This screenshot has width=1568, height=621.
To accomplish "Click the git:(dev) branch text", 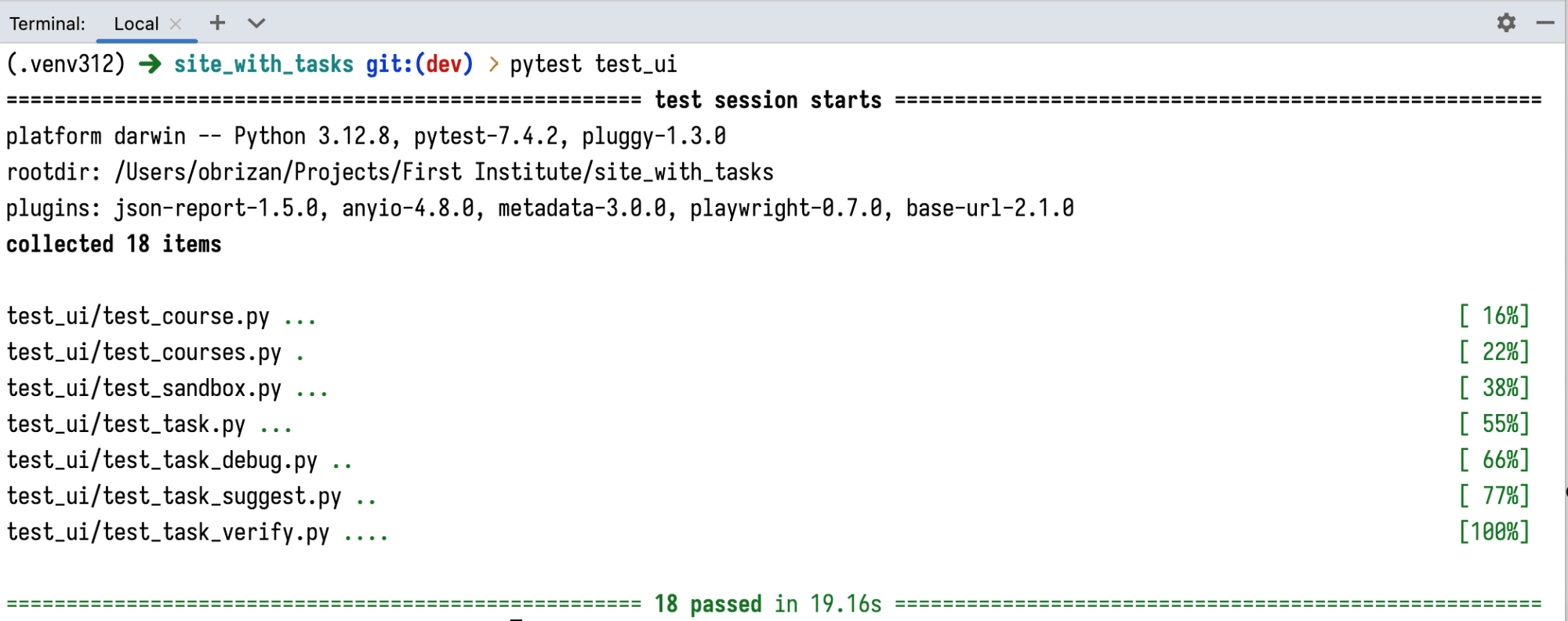I will tap(419, 64).
